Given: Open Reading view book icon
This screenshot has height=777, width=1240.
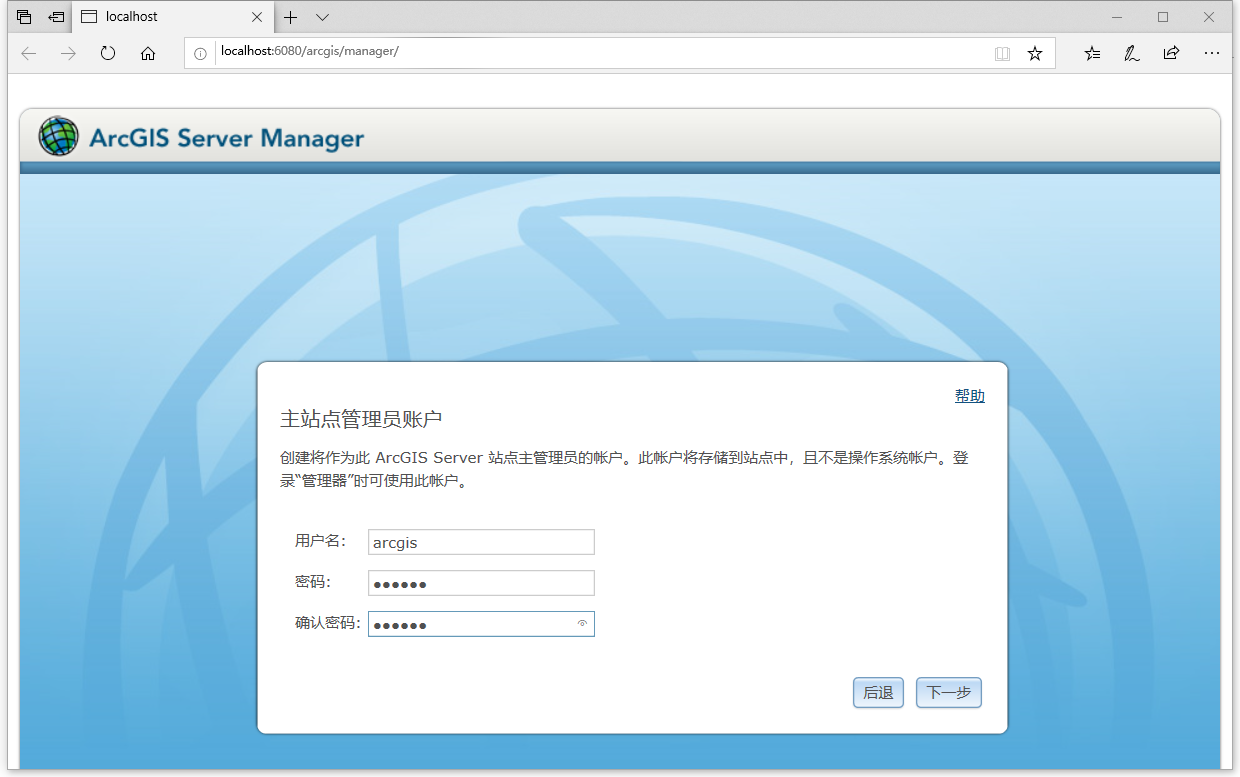Looking at the screenshot, I should tap(1002, 54).
